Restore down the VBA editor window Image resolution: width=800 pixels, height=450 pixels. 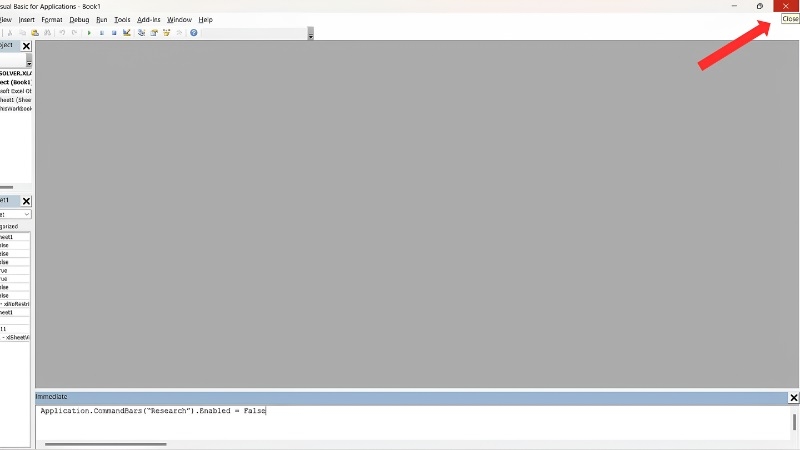(760, 6)
